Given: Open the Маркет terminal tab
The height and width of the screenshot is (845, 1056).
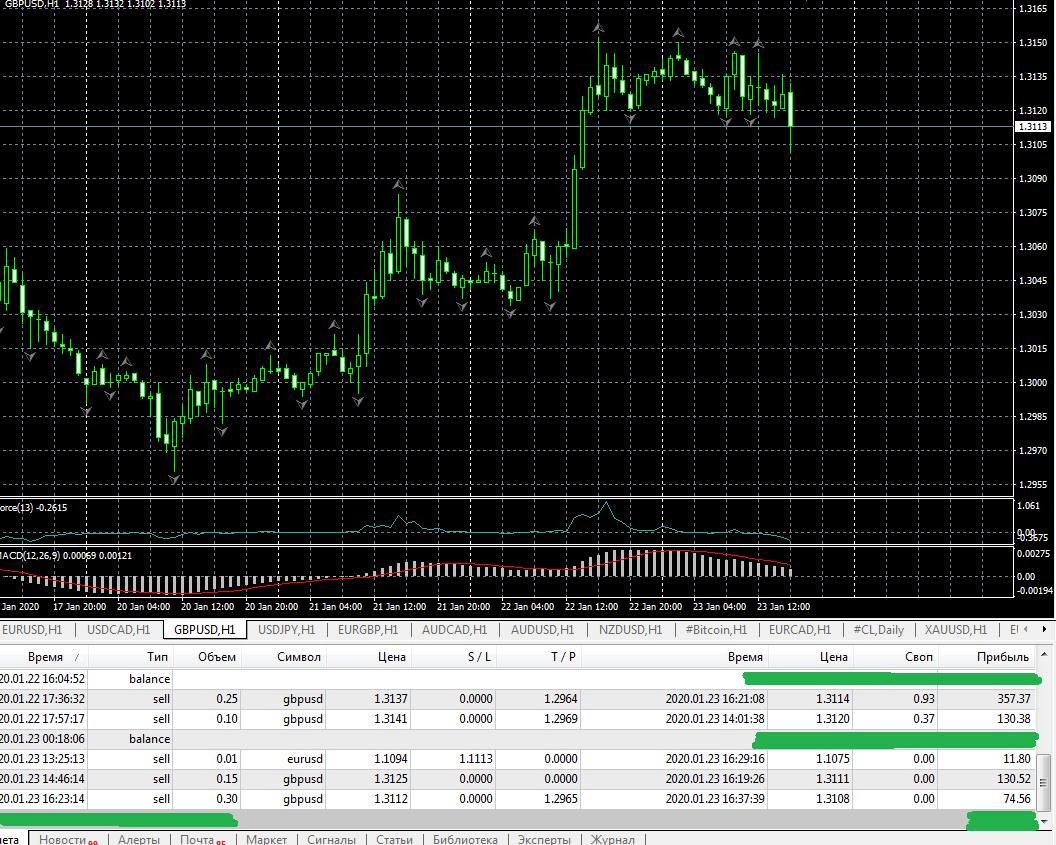Looking at the screenshot, I should coord(266,839).
